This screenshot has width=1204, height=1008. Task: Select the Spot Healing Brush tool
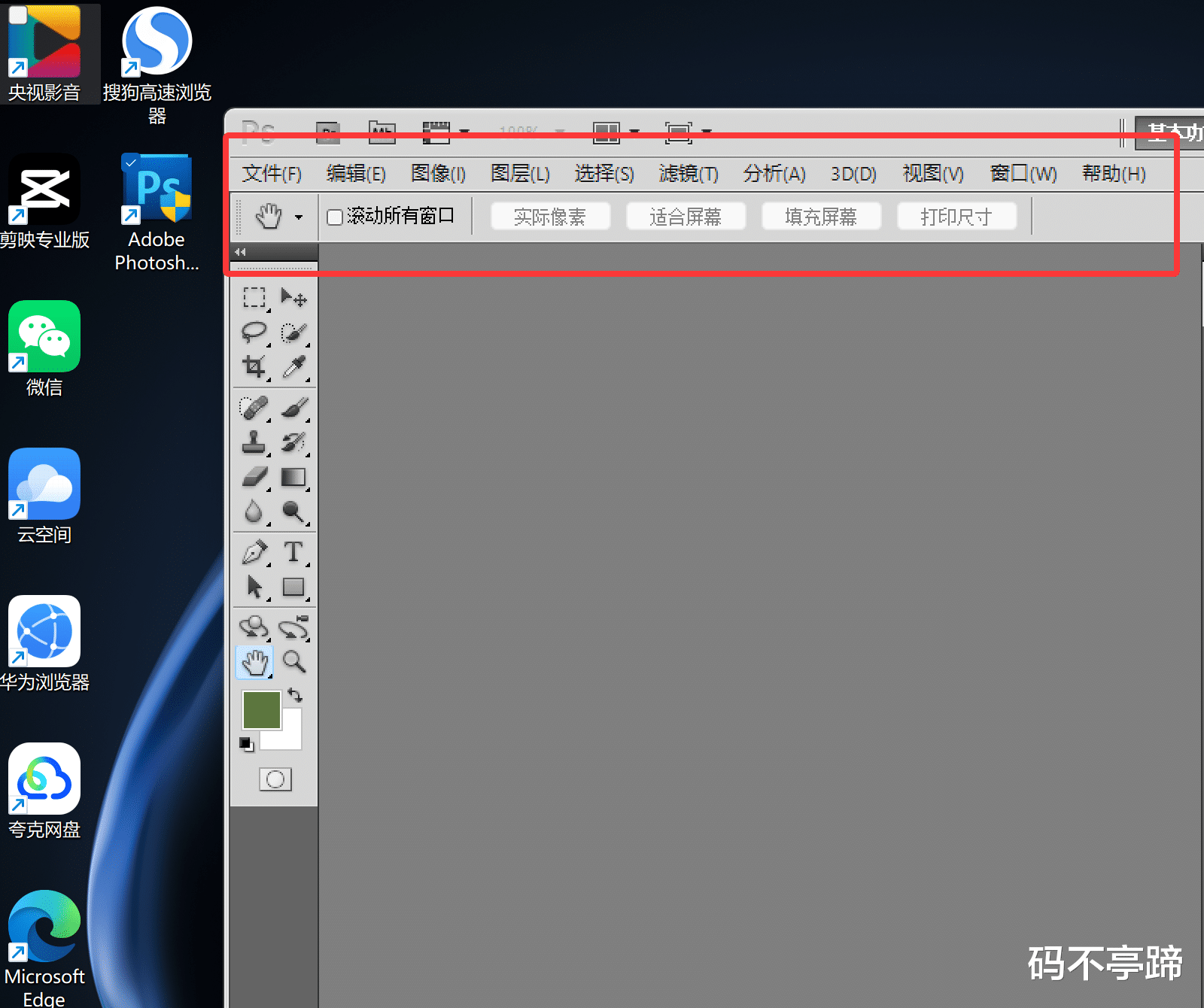click(254, 408)
